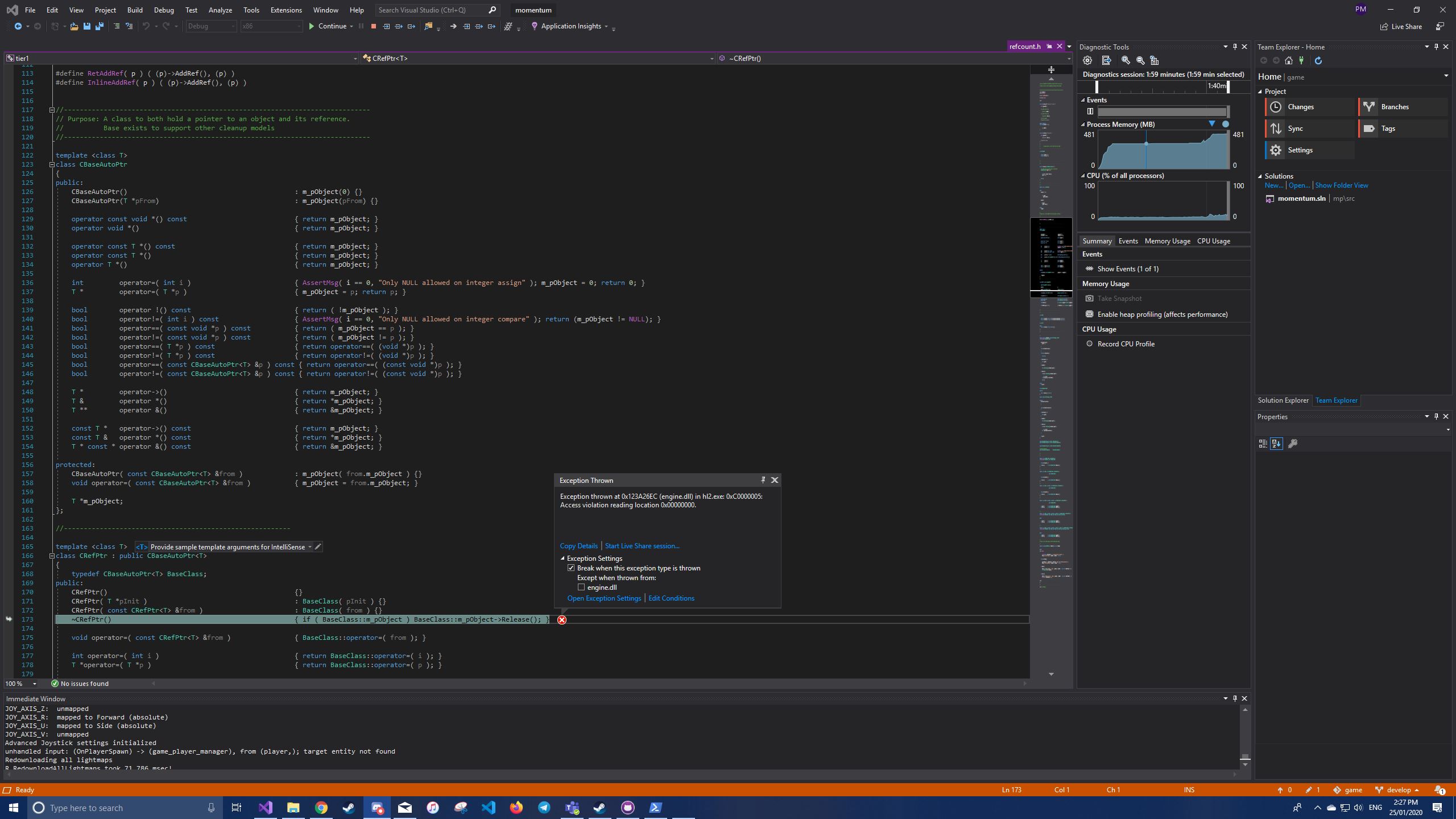Screen dimensions: 1456x819
Task: Click the develop branch in status bar
Action: point(1398,790)
